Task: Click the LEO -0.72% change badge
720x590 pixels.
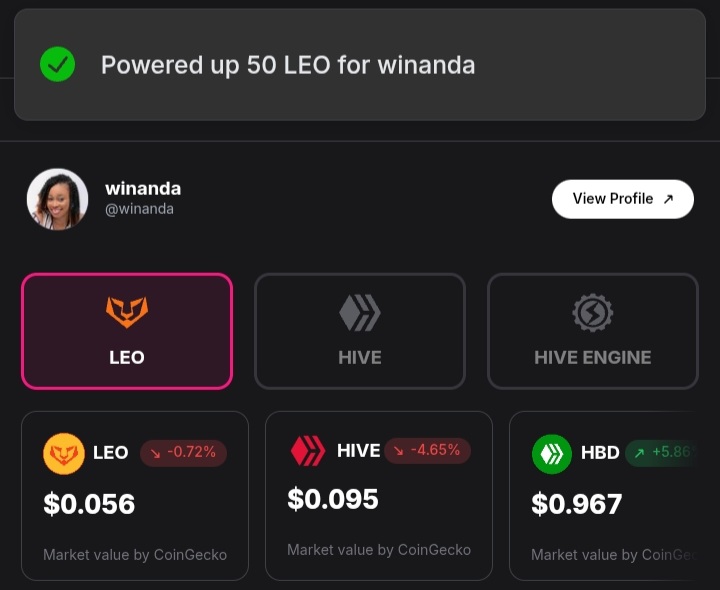Action: pos(183,452)
